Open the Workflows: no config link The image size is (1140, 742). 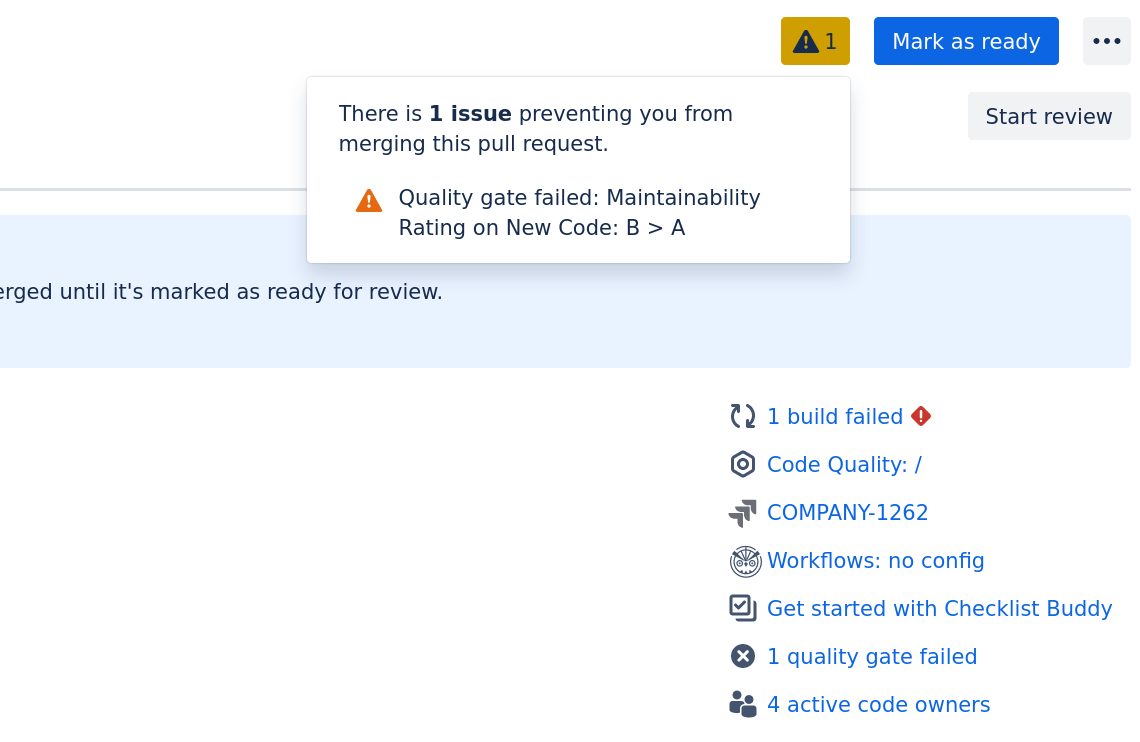(875, 561)
